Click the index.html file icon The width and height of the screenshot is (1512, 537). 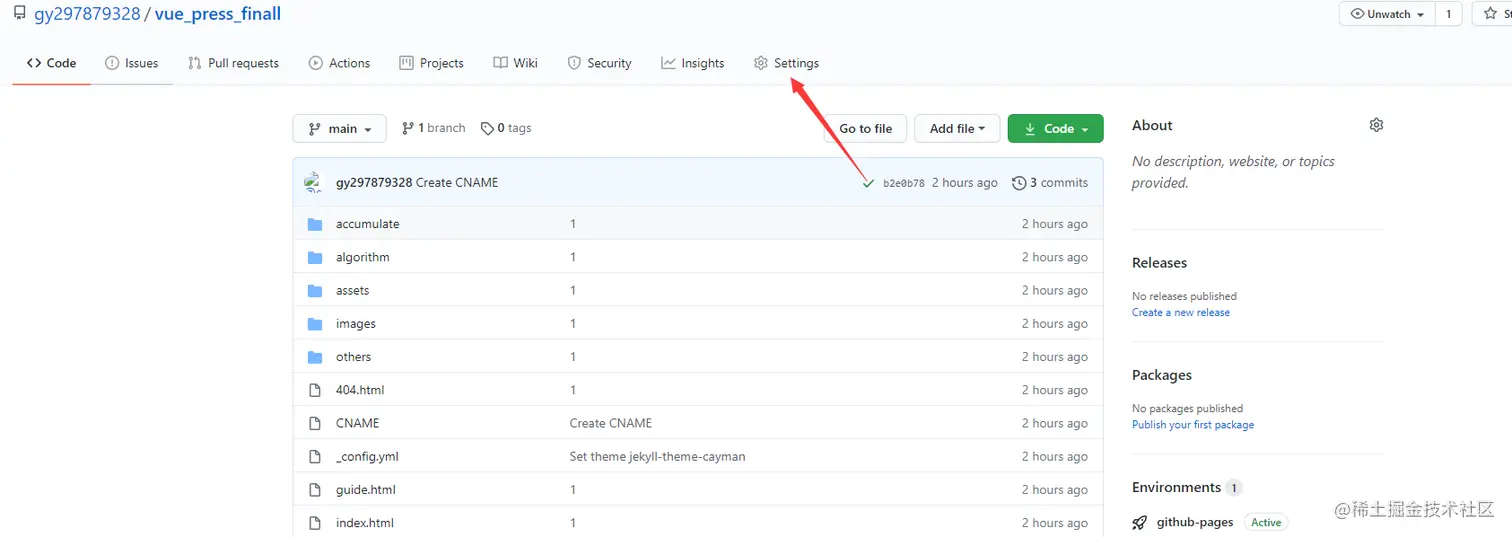[x=315, y=523]
